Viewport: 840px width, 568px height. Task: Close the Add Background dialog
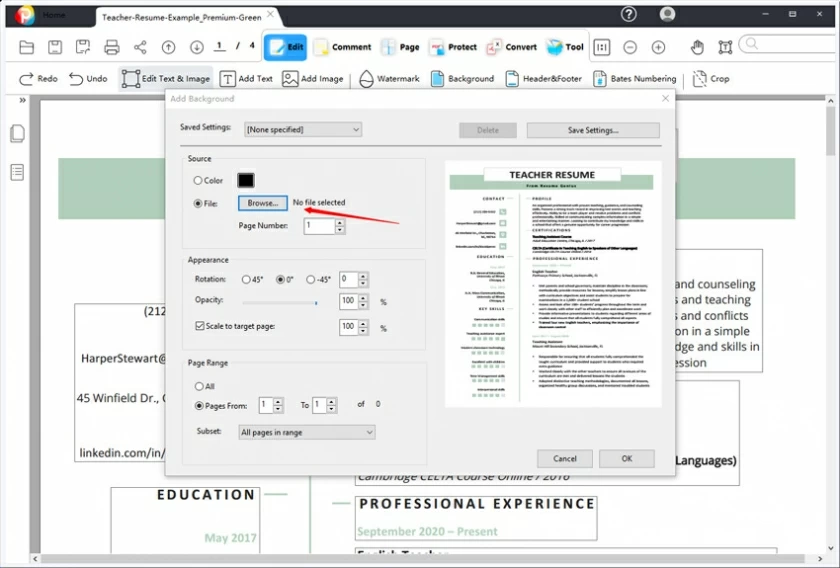tap(665, 99)
